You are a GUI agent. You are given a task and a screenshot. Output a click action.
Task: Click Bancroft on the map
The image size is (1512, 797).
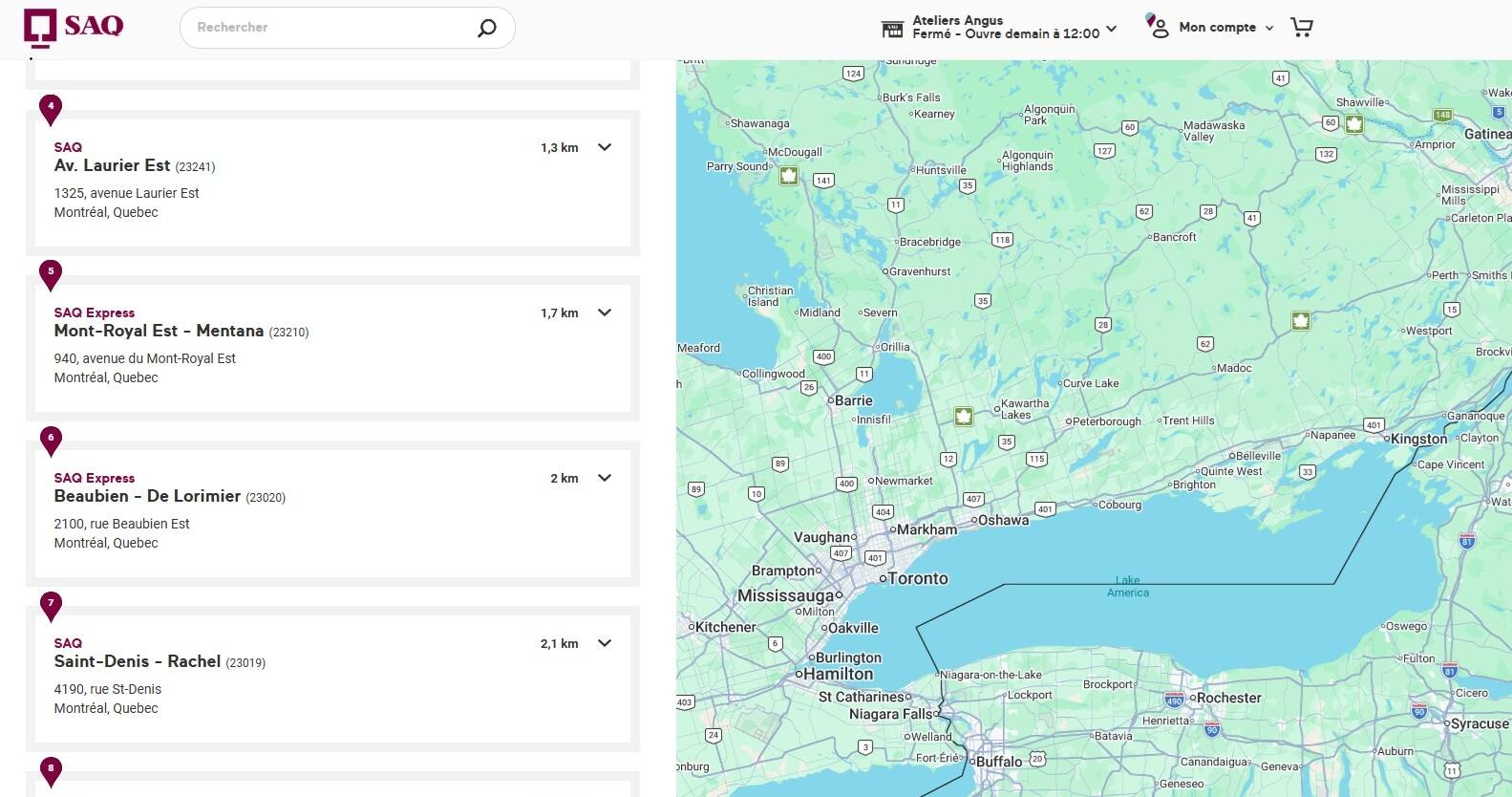coord(1174,237)
